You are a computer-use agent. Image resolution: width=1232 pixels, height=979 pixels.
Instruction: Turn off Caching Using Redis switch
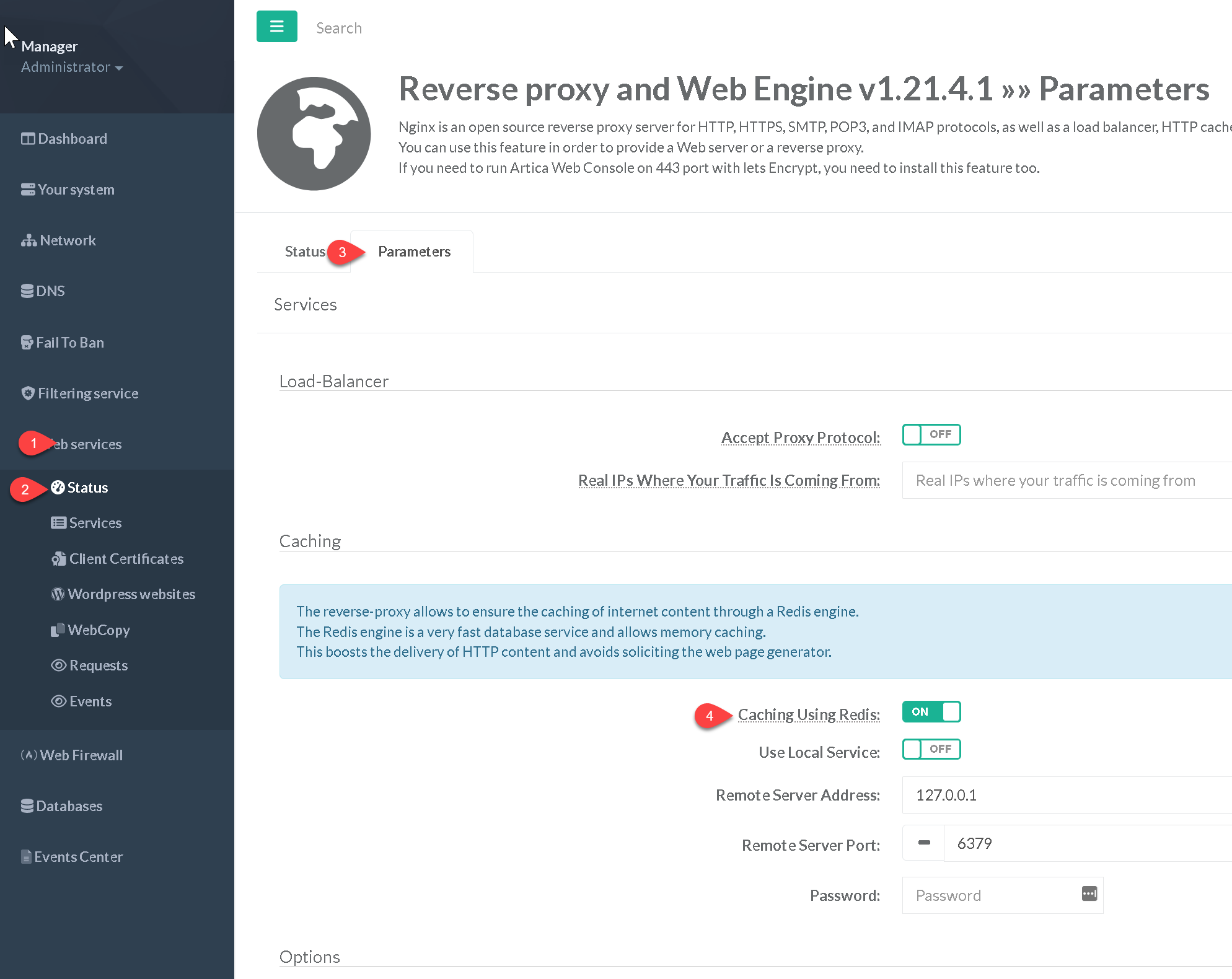tap(931, 712)
